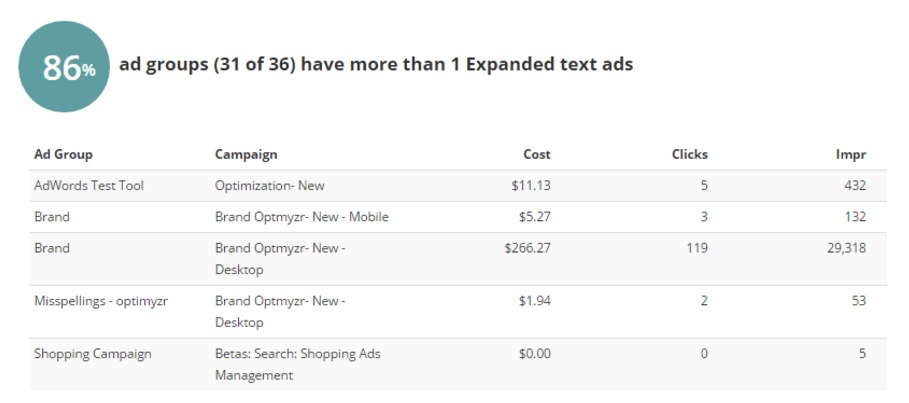909x403 pixels.
Task: Click the $1.94 cost cell
Action: [x=535, y=301]
